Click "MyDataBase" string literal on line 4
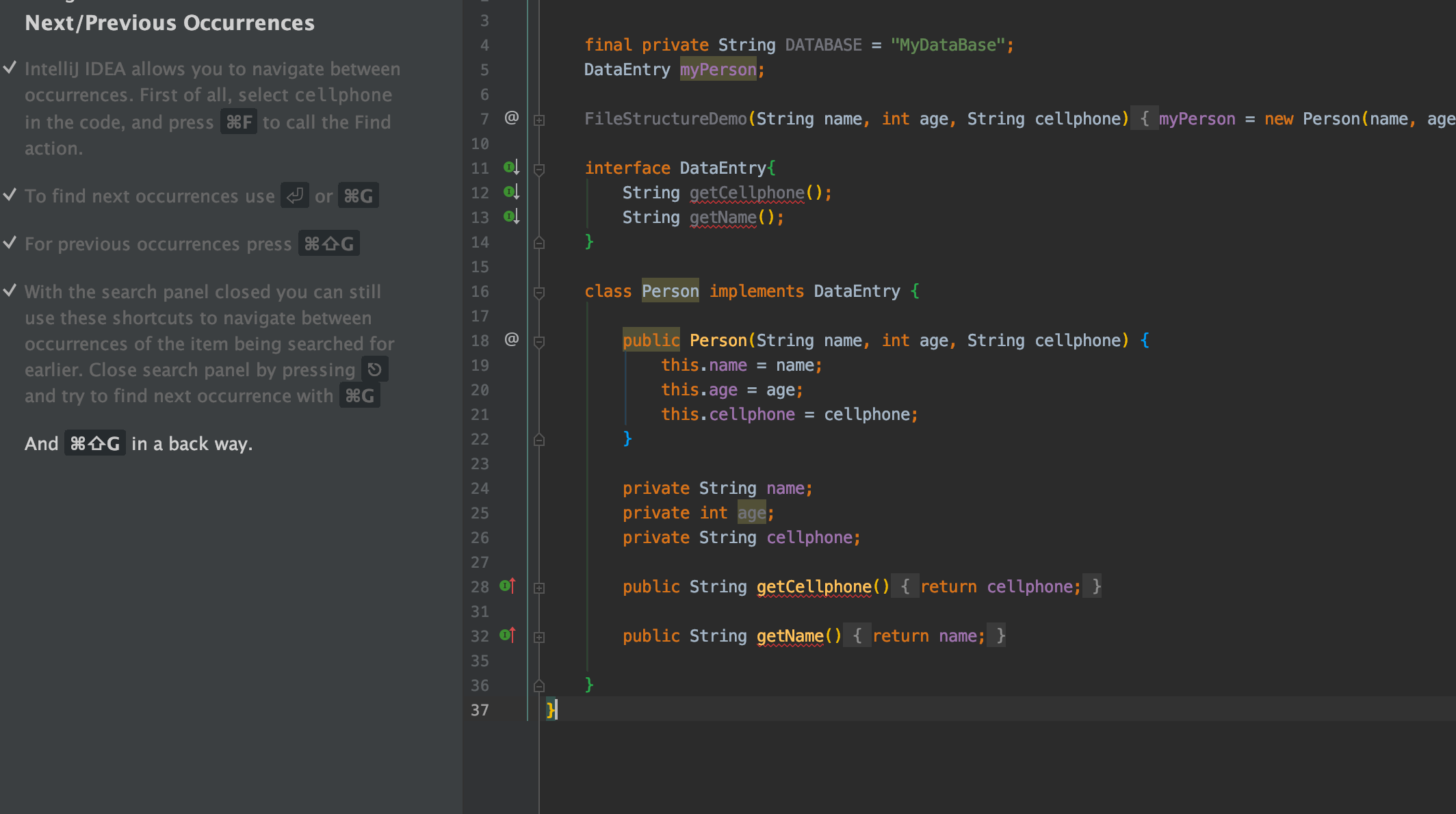1456x814 pixels. coord(948,44)
